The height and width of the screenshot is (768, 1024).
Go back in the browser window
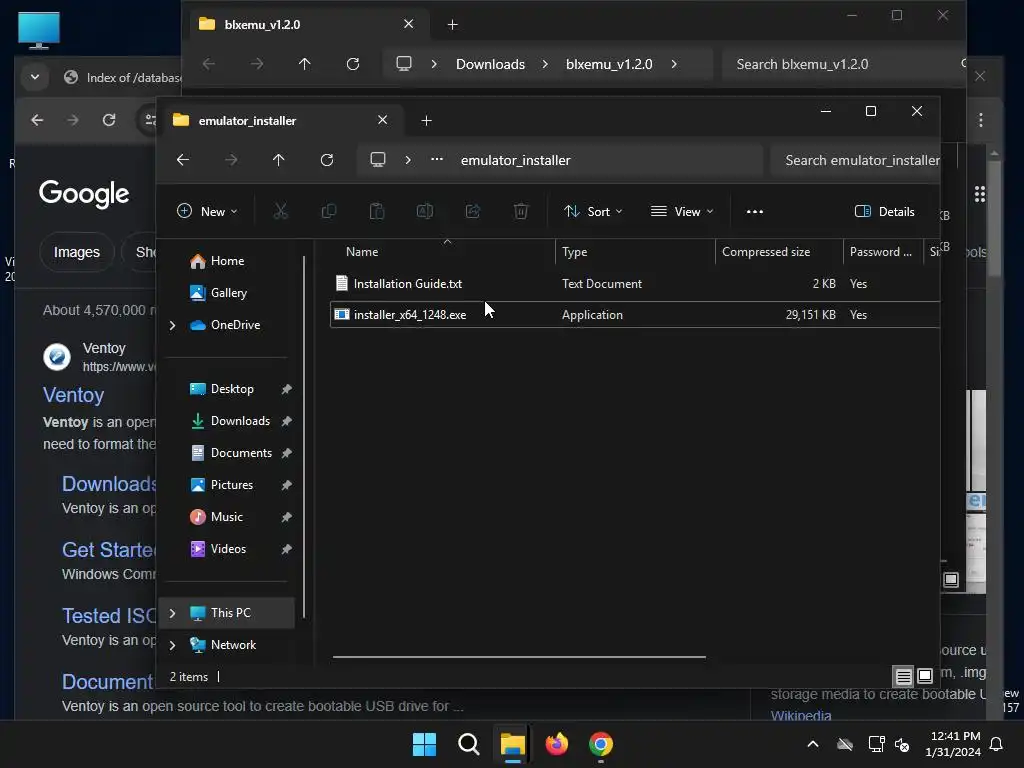37,120
